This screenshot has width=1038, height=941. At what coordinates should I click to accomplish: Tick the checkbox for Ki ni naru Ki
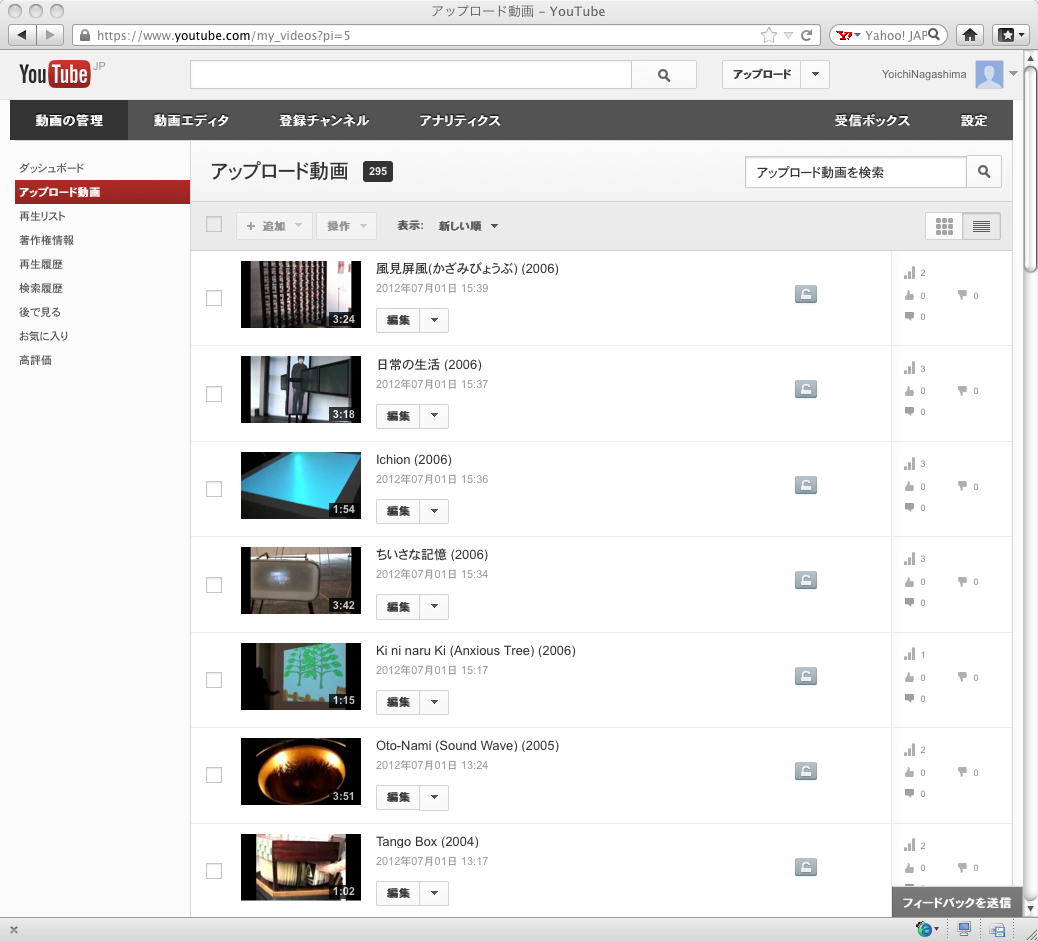214,680
